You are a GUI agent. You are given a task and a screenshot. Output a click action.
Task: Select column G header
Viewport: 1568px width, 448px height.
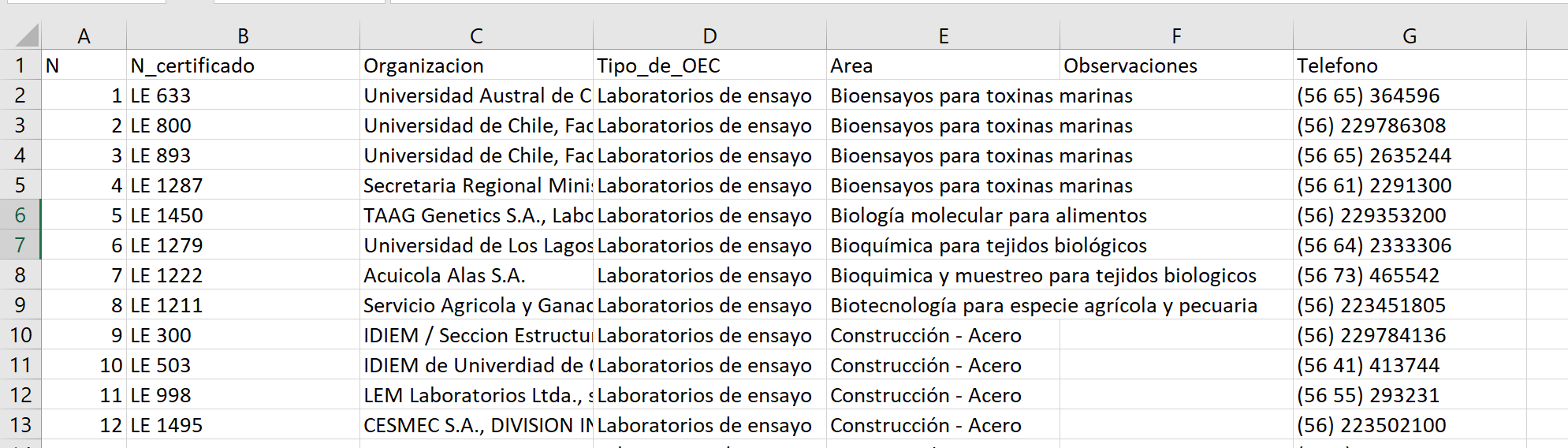[1410, 35]
